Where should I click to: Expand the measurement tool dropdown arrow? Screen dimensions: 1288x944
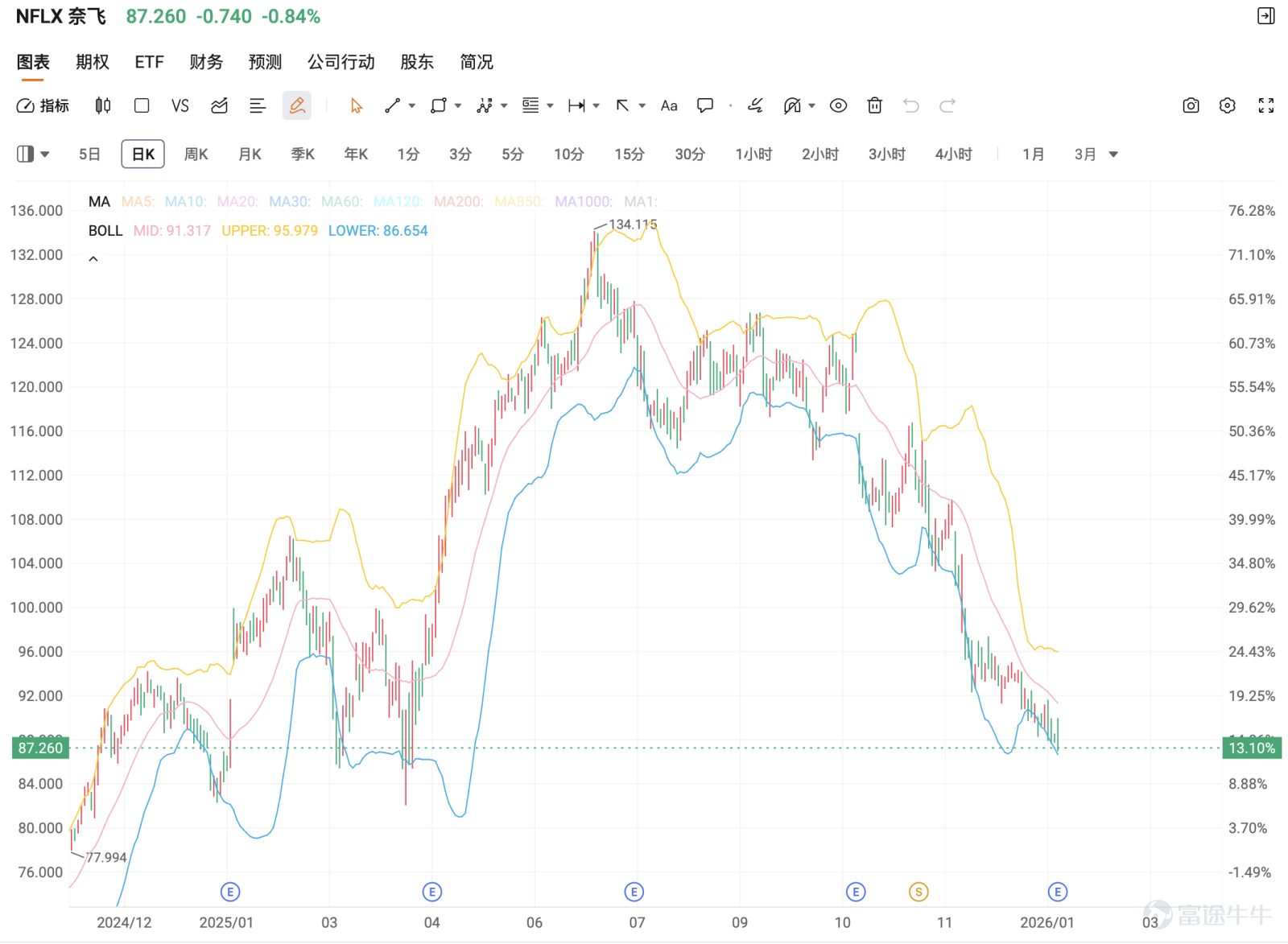click(x=596, y=105)
